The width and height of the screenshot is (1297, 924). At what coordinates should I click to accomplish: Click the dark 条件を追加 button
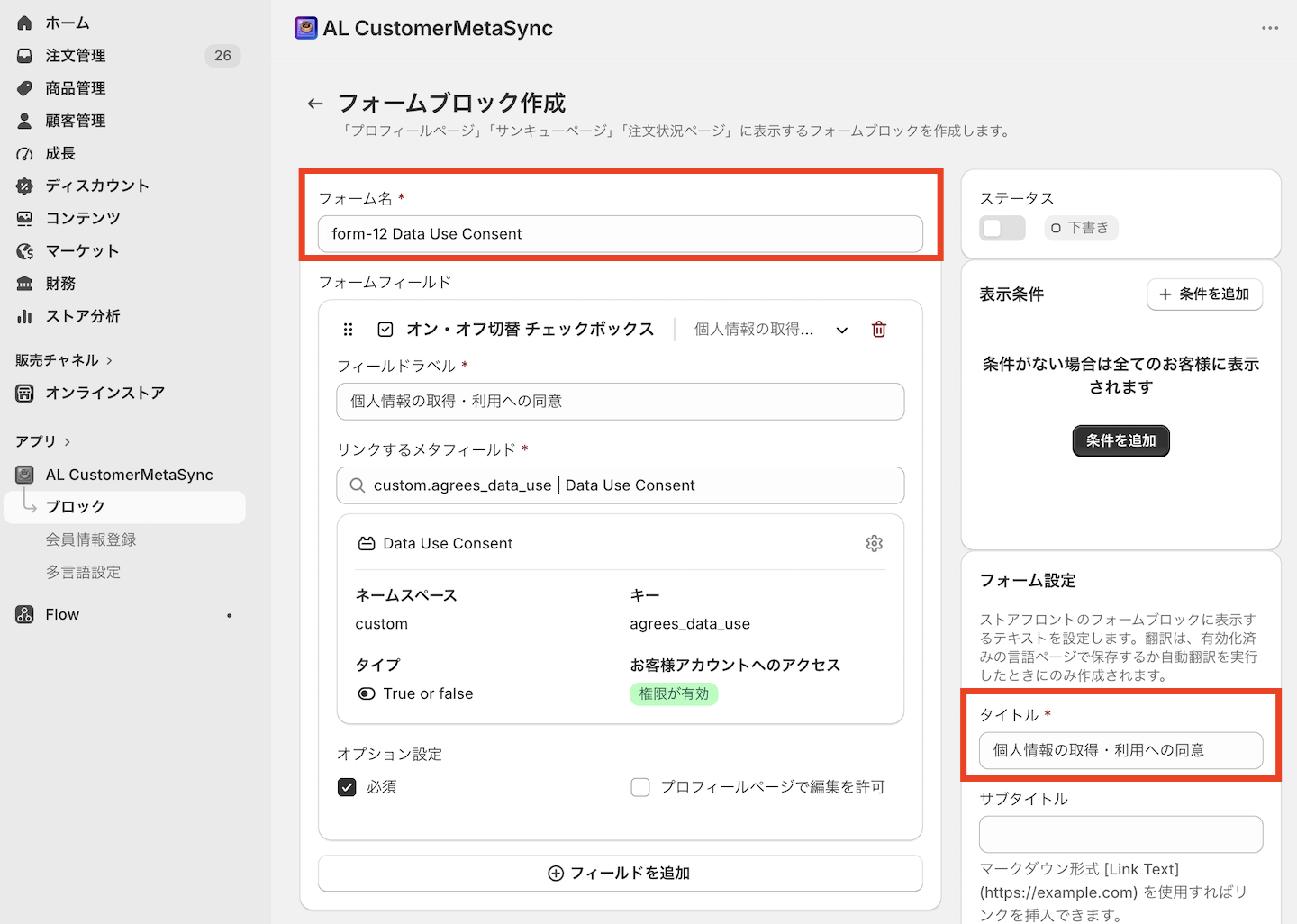coord(1120,441)
